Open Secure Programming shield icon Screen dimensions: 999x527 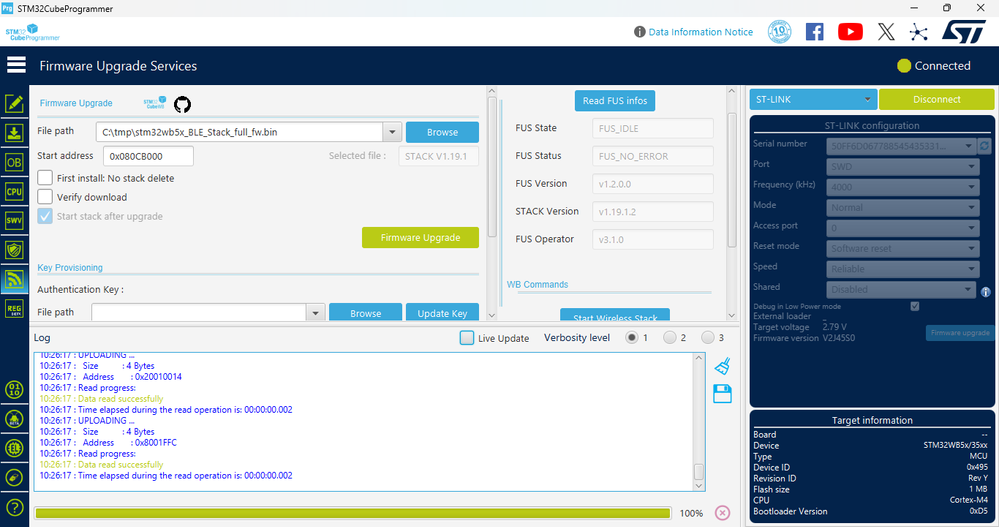point(14,250)
